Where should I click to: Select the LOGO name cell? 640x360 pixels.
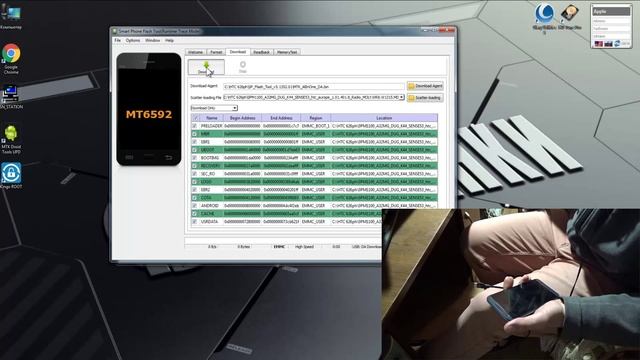tap(211, 182)
